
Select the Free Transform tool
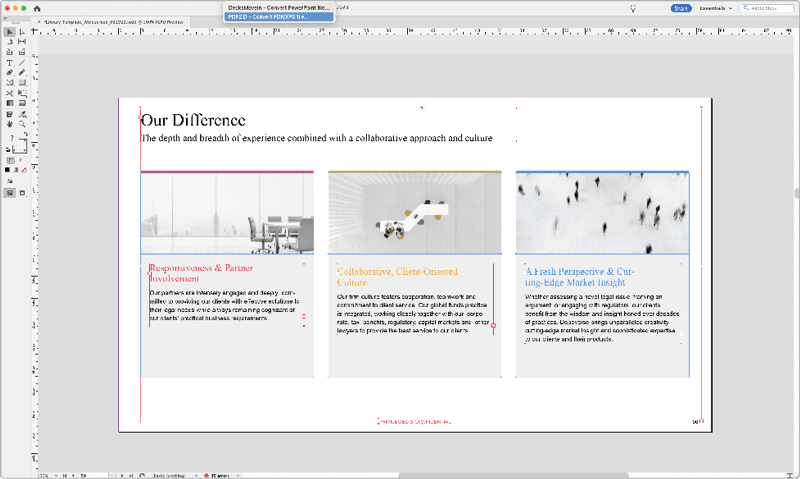[22, 93]
